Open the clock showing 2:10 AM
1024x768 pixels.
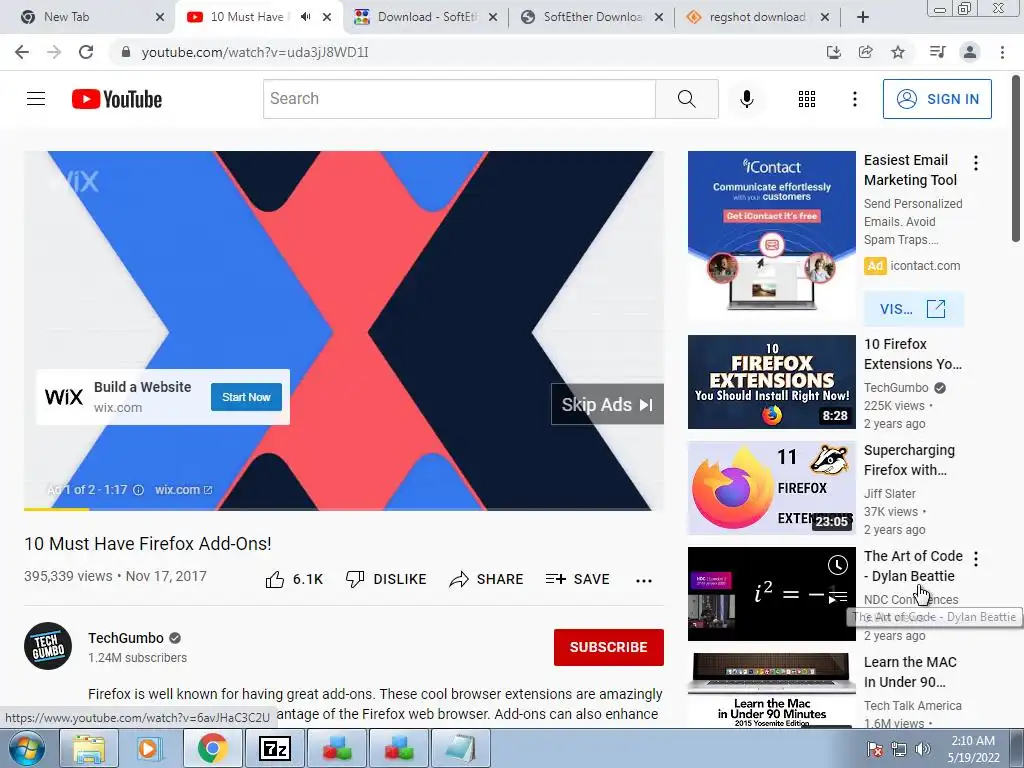pos(973,749)
